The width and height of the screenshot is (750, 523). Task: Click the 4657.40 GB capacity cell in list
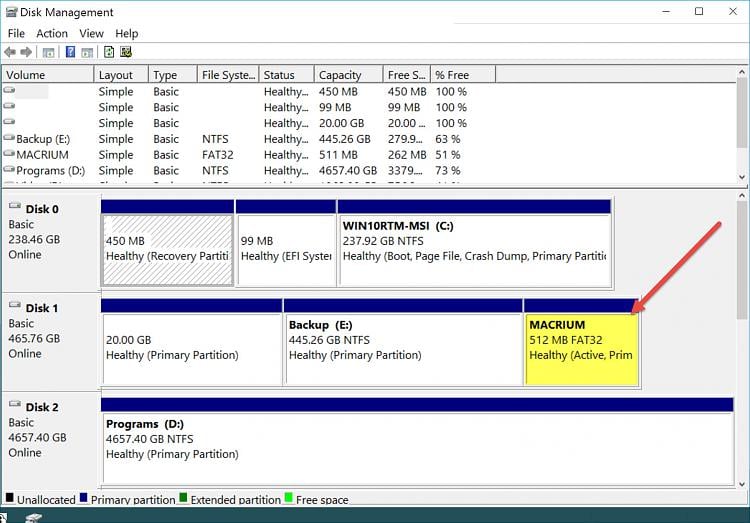348,171
